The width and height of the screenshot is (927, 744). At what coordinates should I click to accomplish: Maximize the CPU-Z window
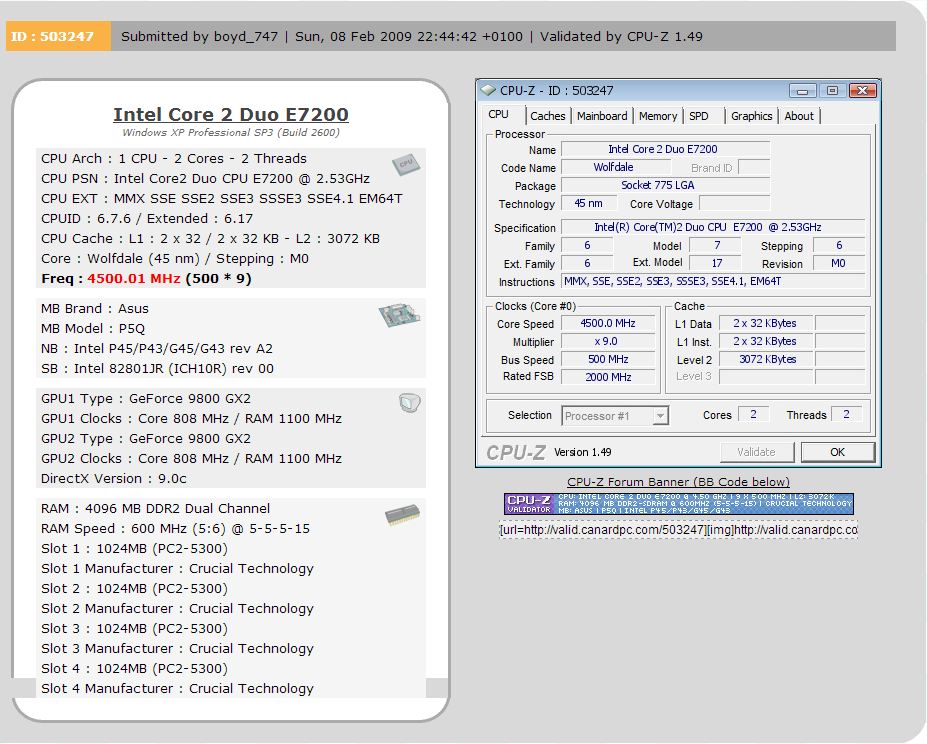[x=832, y=90]
